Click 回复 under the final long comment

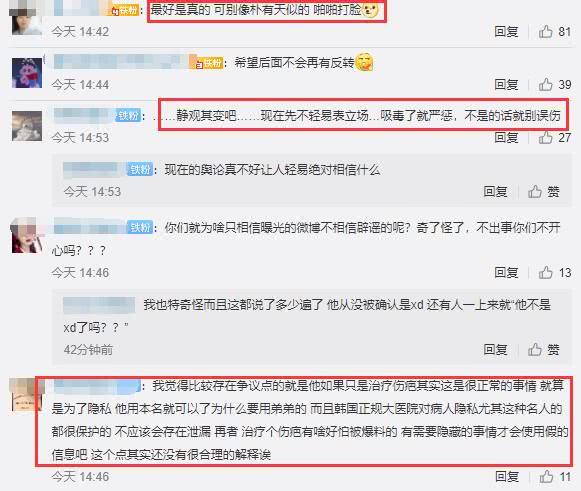point(507,477)
